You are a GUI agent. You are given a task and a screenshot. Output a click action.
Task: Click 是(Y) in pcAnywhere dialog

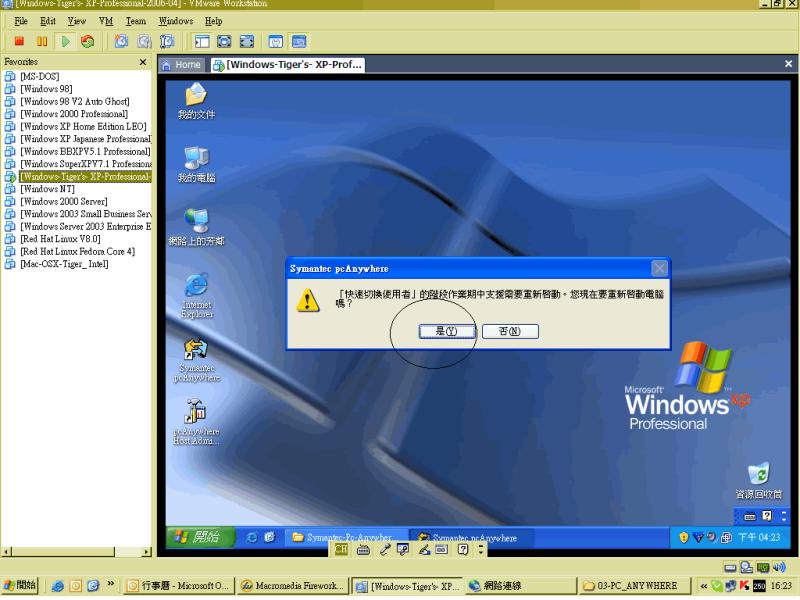[x=446, y=331]
